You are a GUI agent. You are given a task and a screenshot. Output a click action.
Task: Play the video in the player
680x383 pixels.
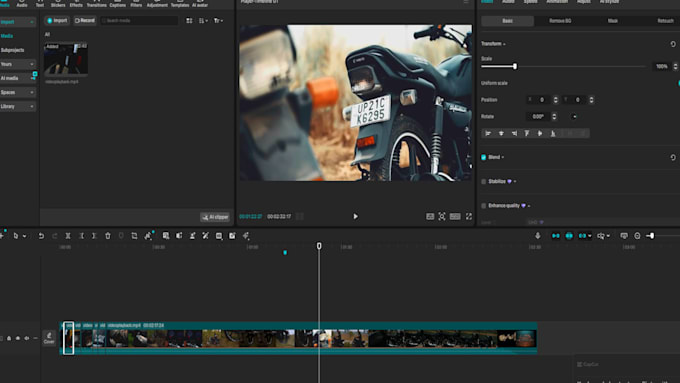[x=356, y=216]
